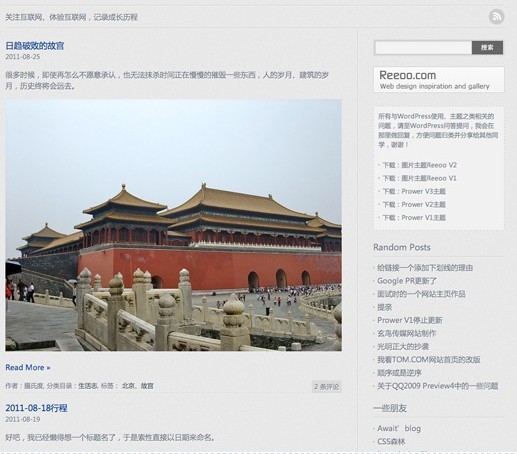Download 图片主题Reeoo V1 link
517x454 pixels.
pos(419,178)
